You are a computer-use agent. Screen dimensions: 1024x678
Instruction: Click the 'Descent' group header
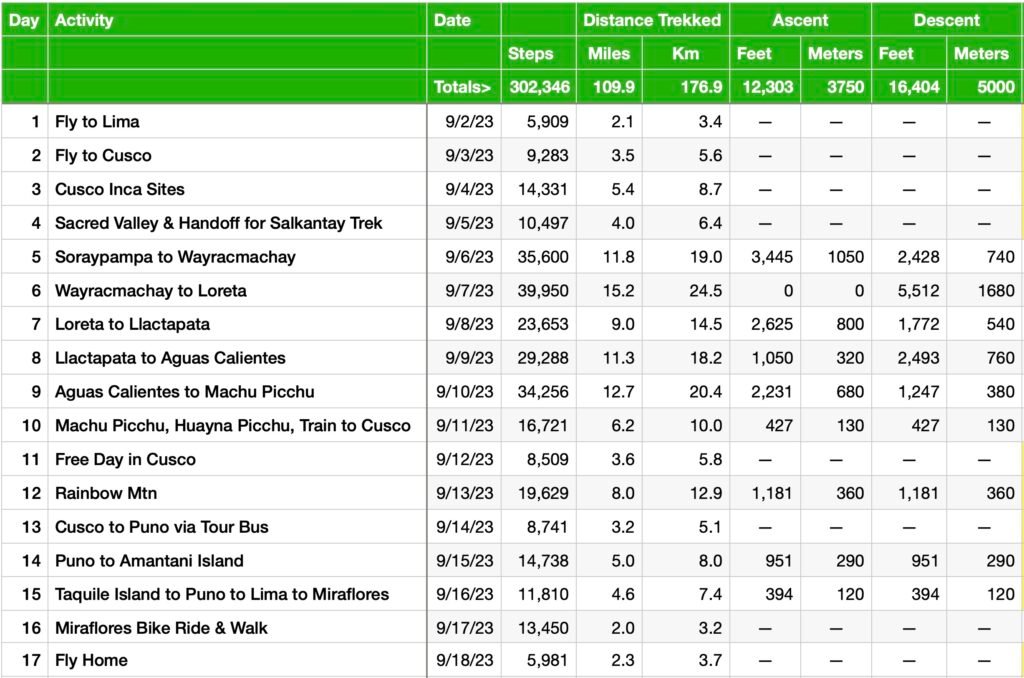946,20
